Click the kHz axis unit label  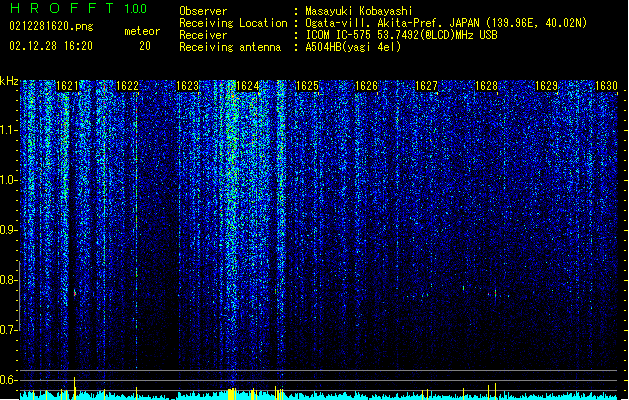(x=9, y=81)
